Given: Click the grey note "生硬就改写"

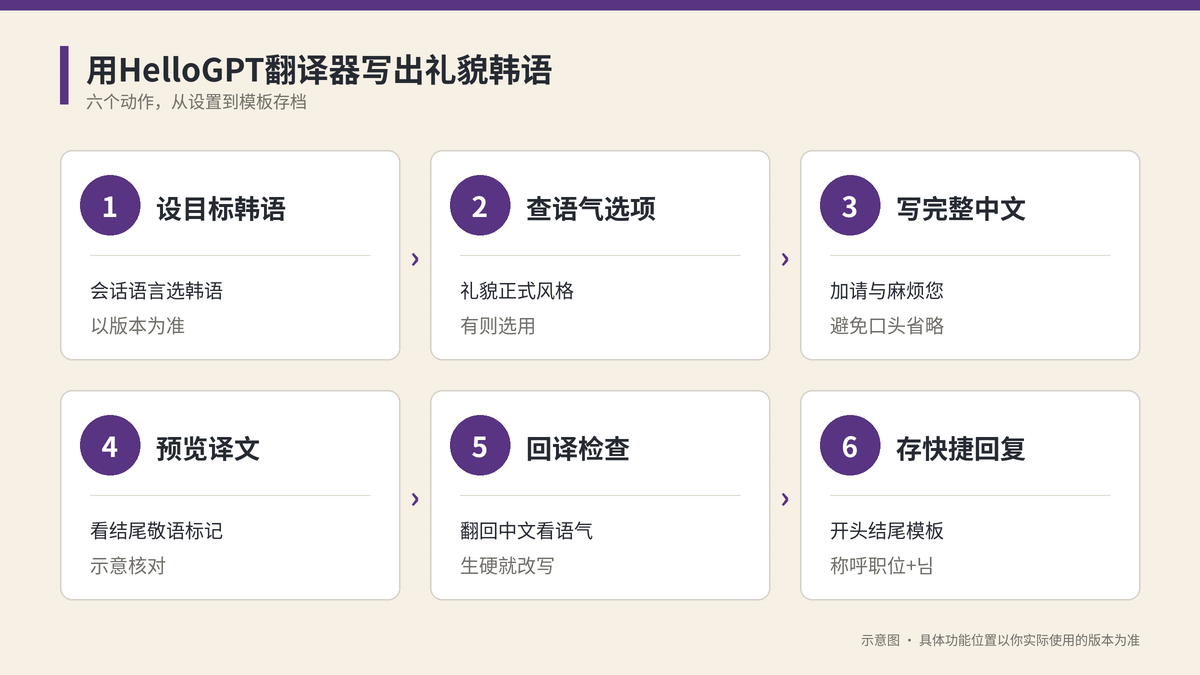Looking at the screenshot, I should click(507, 565).
